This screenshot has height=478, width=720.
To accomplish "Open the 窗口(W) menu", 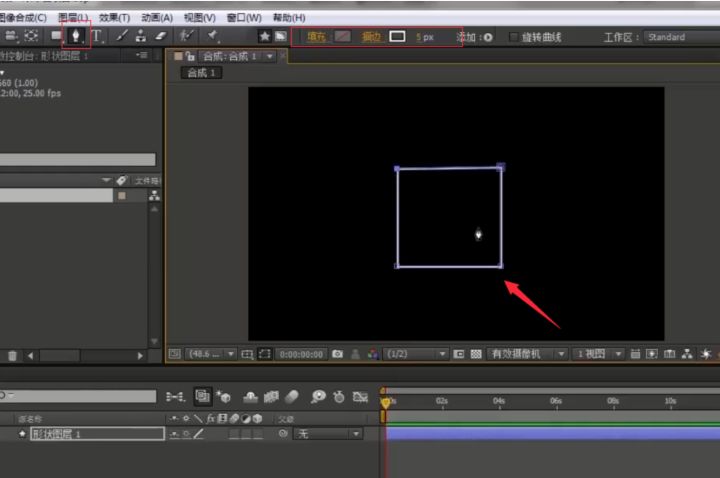I will [244, 18].
